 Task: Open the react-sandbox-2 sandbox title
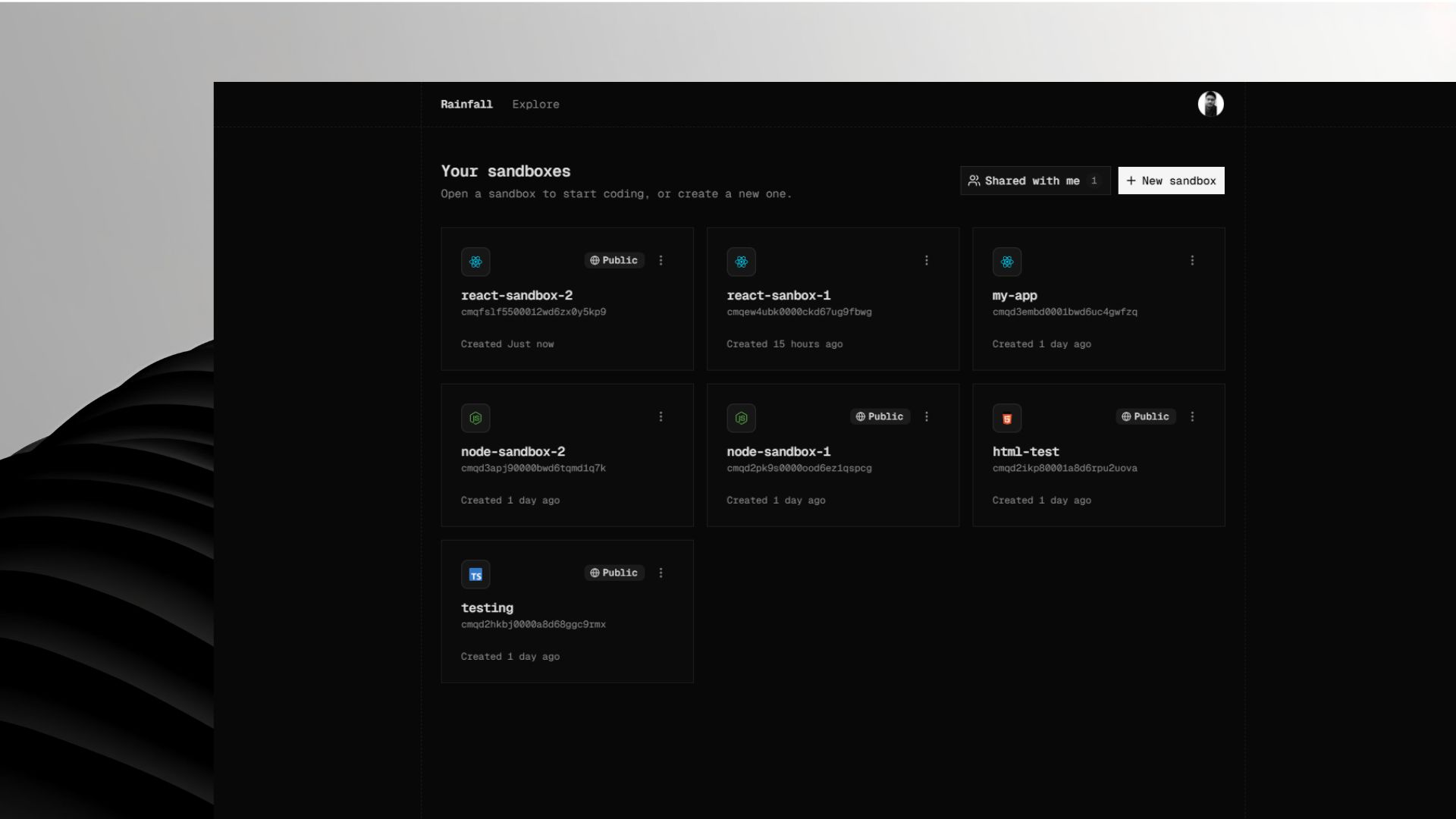(x=516, y=295)
